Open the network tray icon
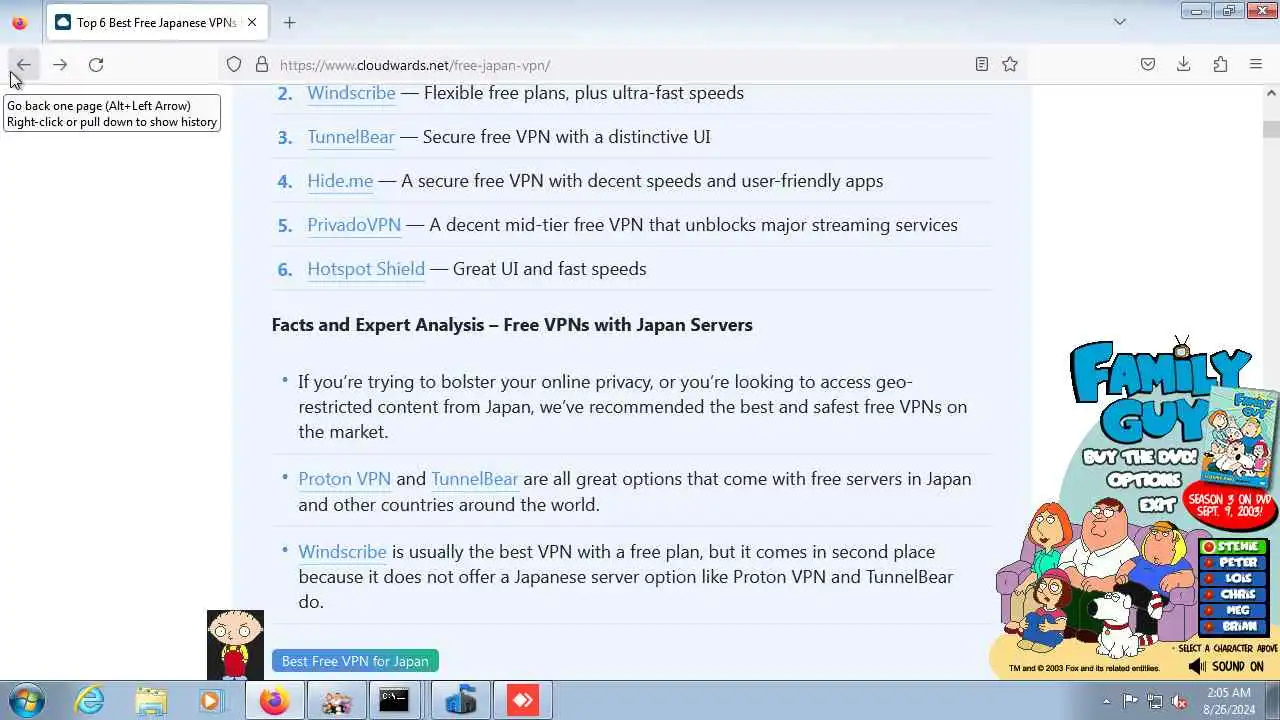 click(x=1155, y=701)
